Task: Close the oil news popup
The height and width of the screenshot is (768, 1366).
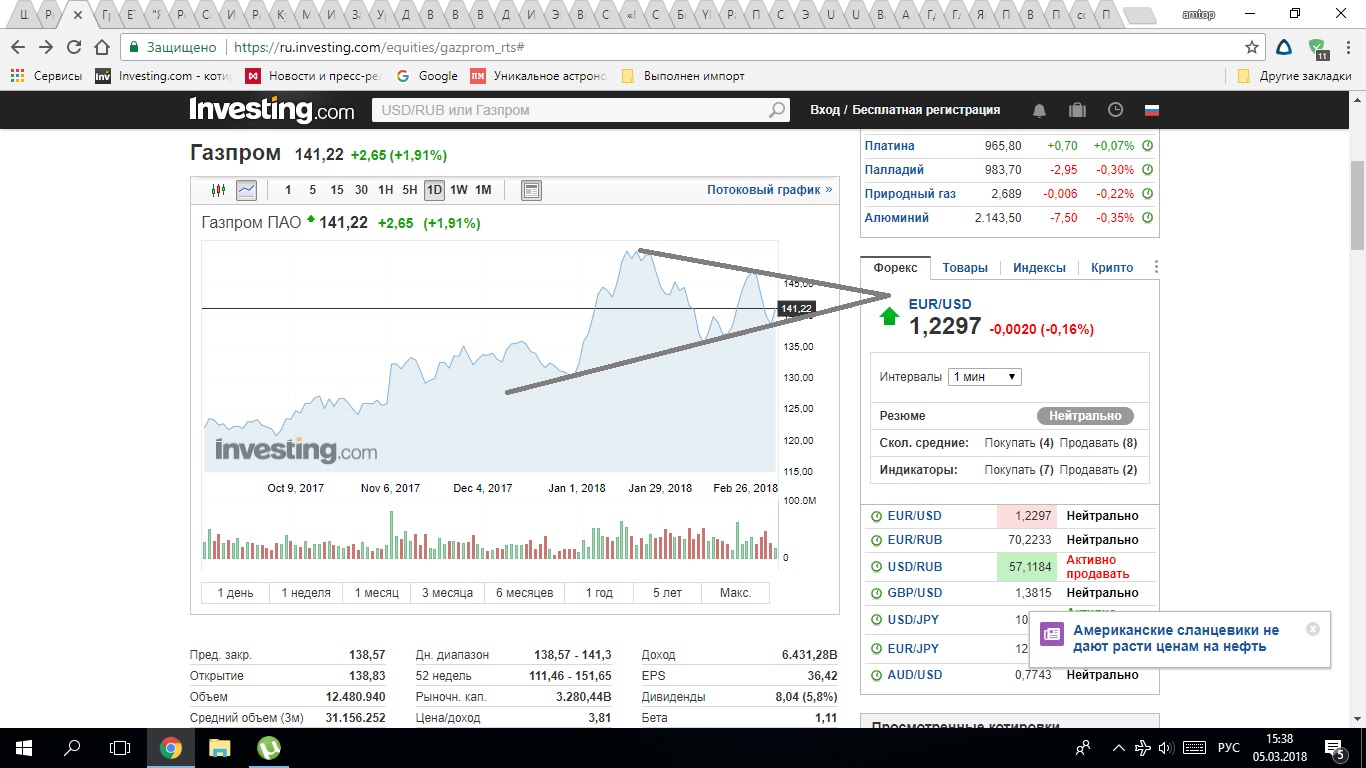Action: (x=1313, y=629)
